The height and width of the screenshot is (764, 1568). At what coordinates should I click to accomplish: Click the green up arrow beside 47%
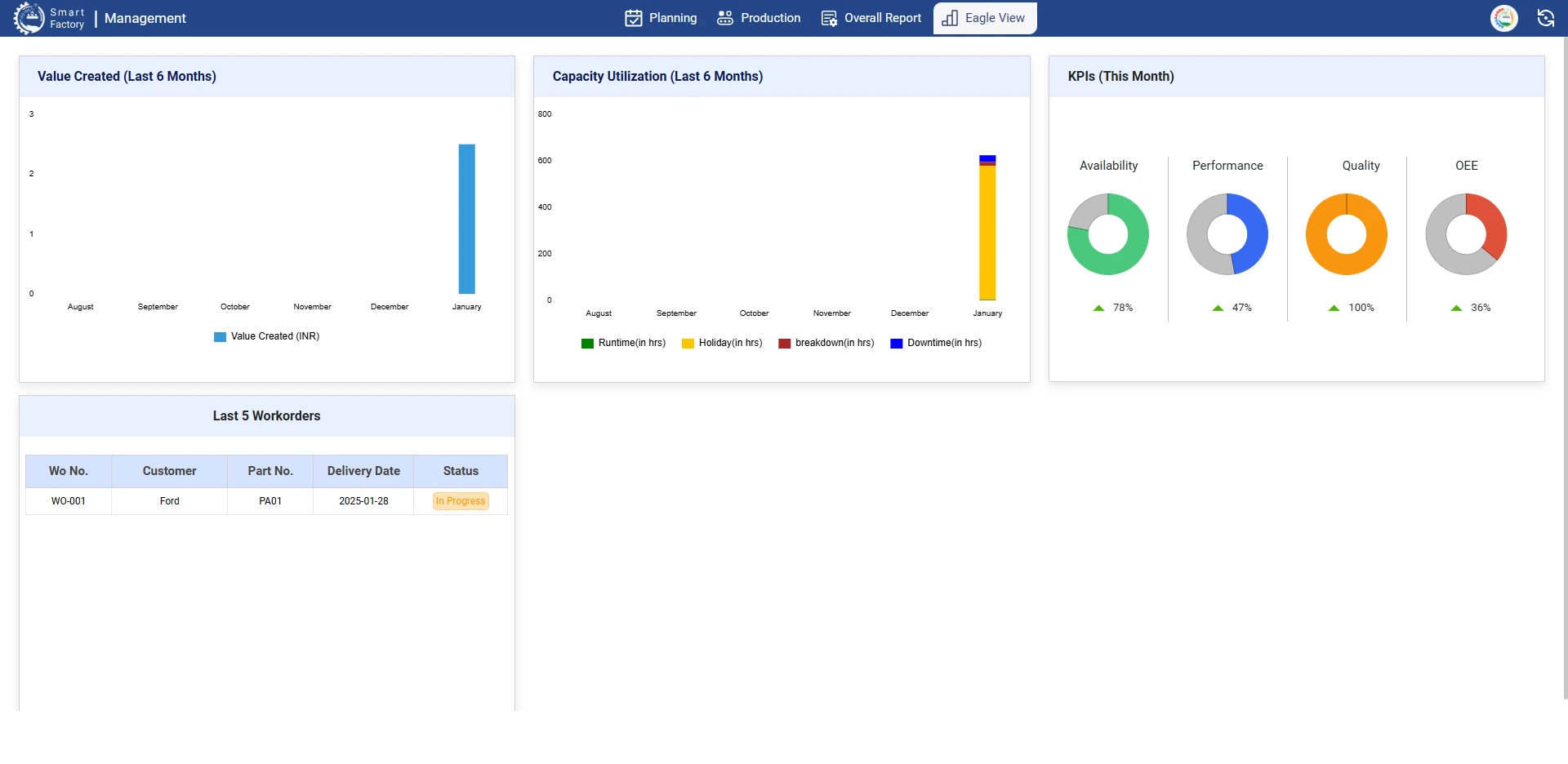(x=1218, y=308)
